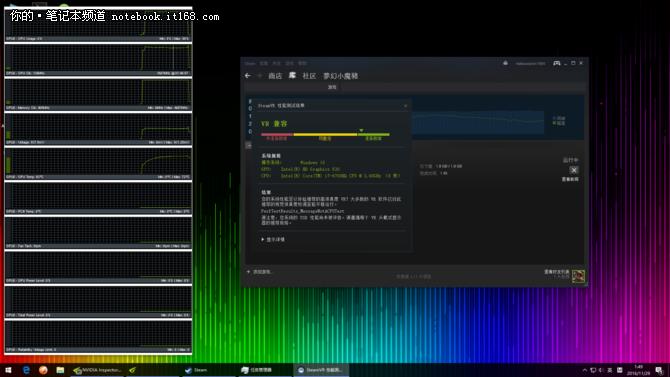Click the Steam notification icon in the title bar
The image size is (670, 377).
click(x=505, y=63)
